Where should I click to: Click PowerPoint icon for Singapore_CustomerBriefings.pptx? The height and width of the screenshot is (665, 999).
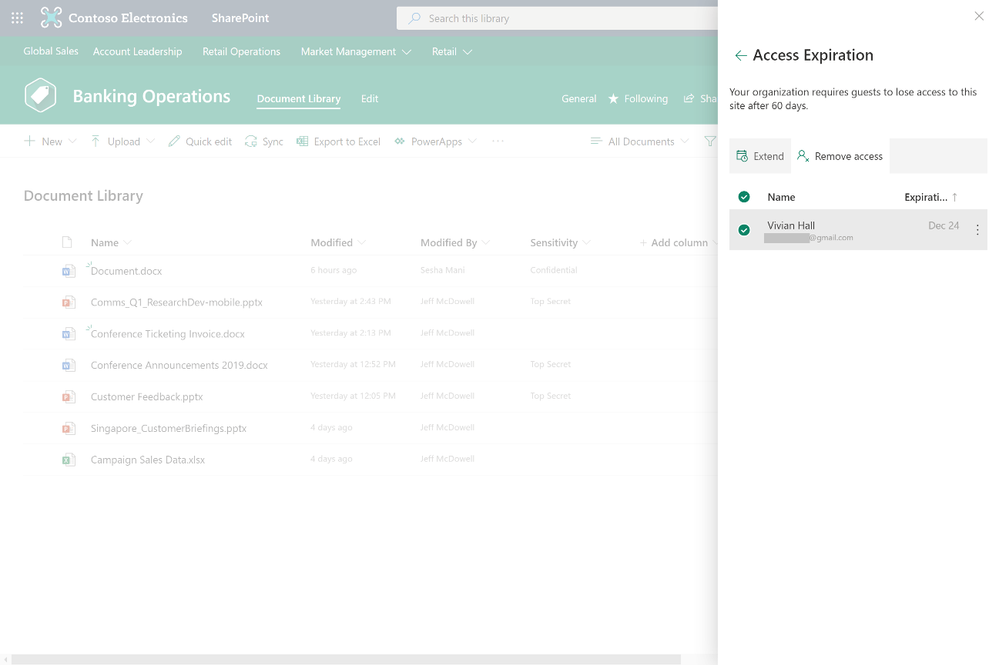[x=68, y=428]
